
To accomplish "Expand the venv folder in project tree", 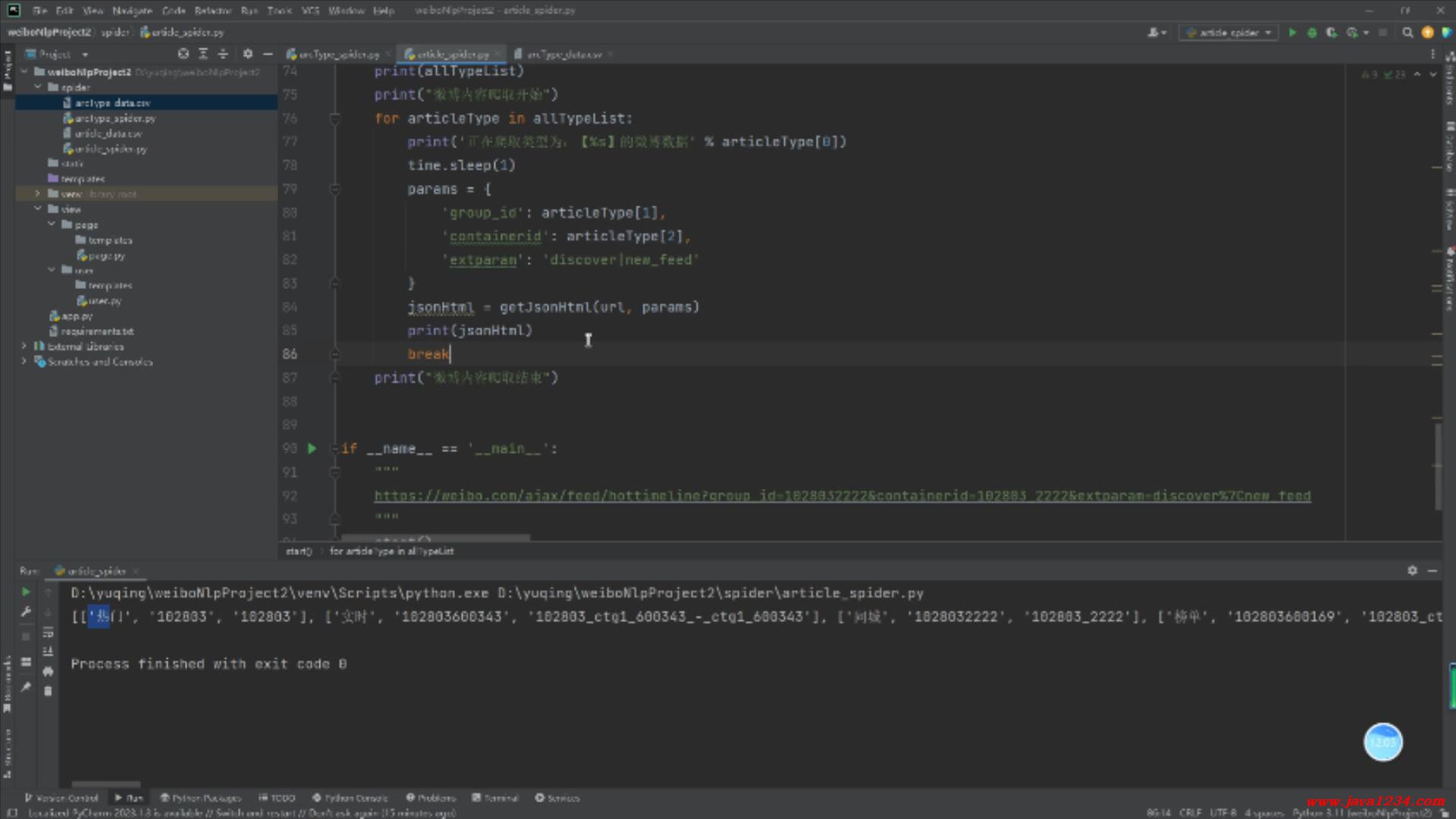I will [x=37, y=194].
